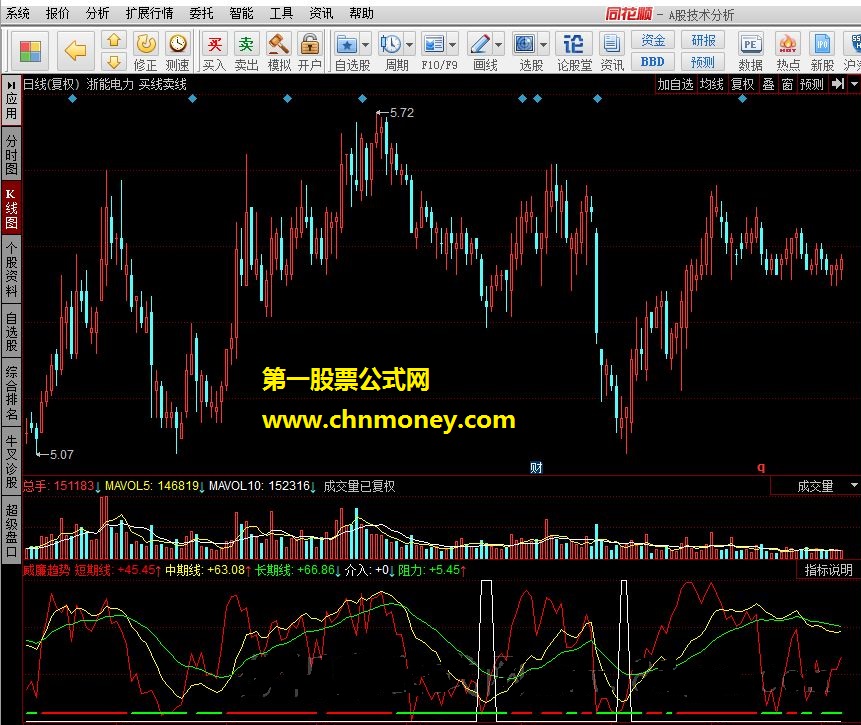Click the 研报 research report button
861x725 pixels.
tap(703, 40)
